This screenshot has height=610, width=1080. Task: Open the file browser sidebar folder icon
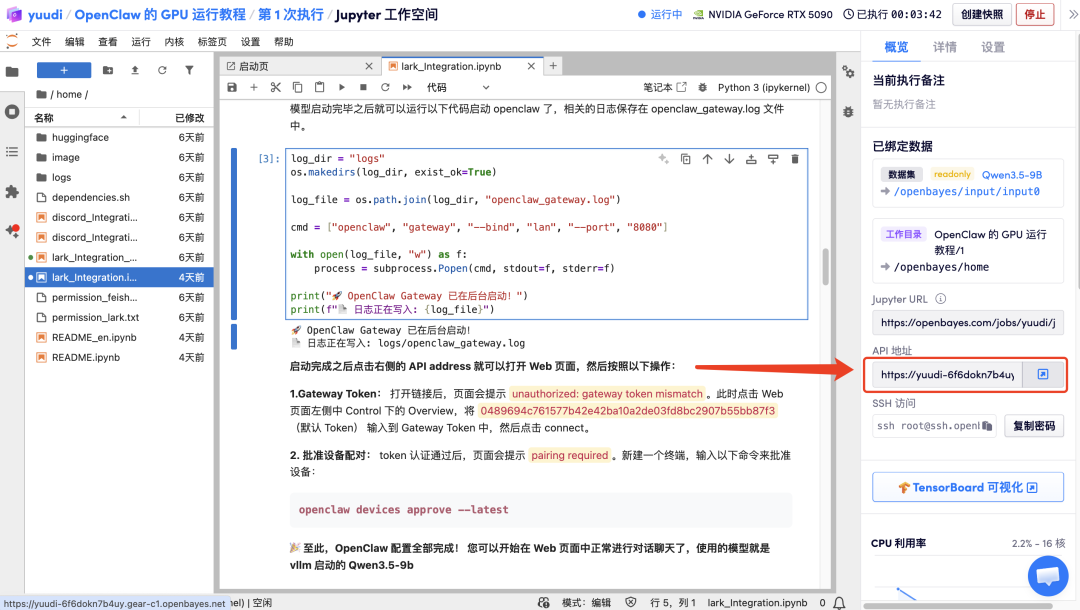coord(12,72)
